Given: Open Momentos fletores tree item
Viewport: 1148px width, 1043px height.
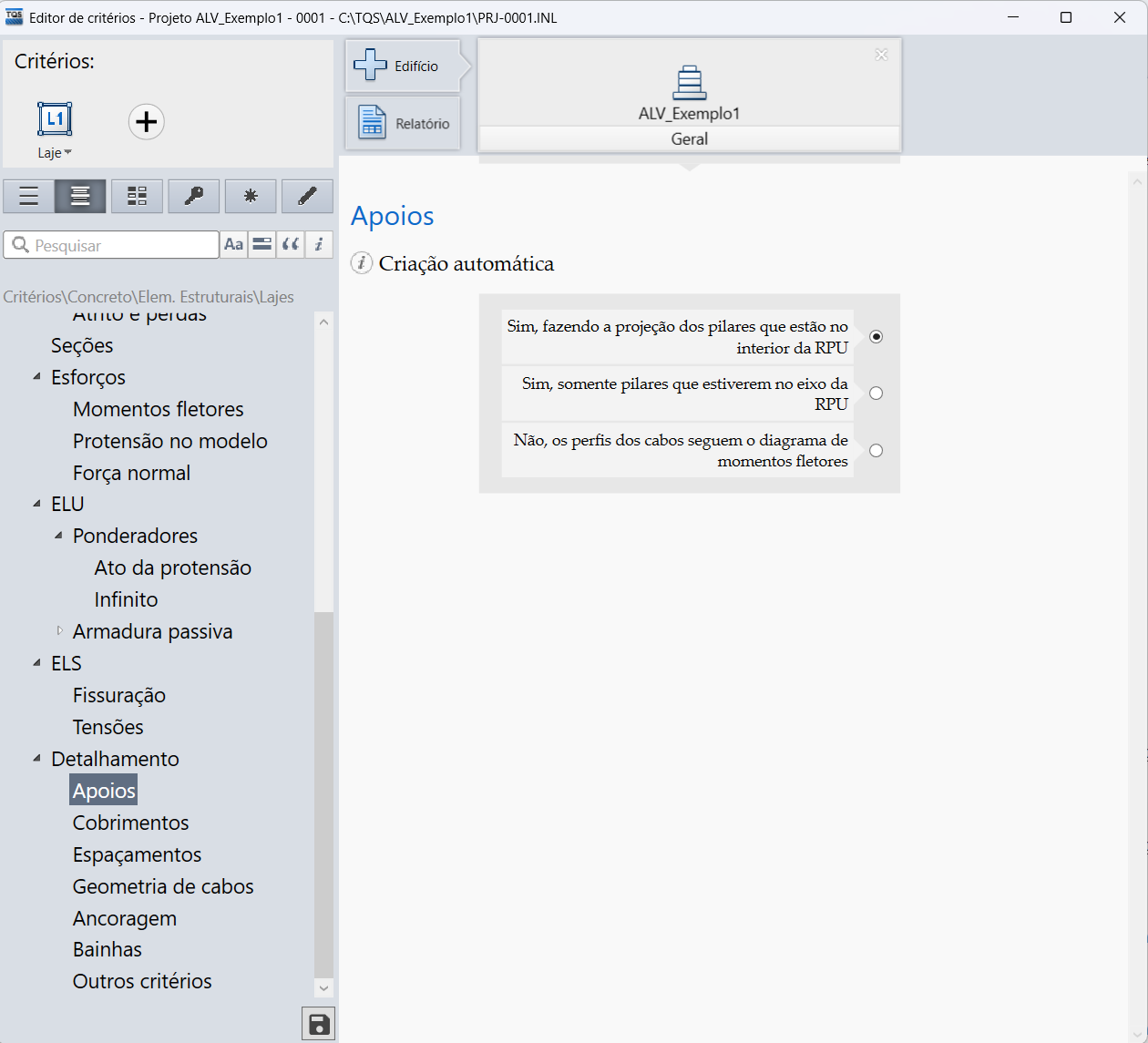Looking at the screenshot, I should [x=159, y=409].
